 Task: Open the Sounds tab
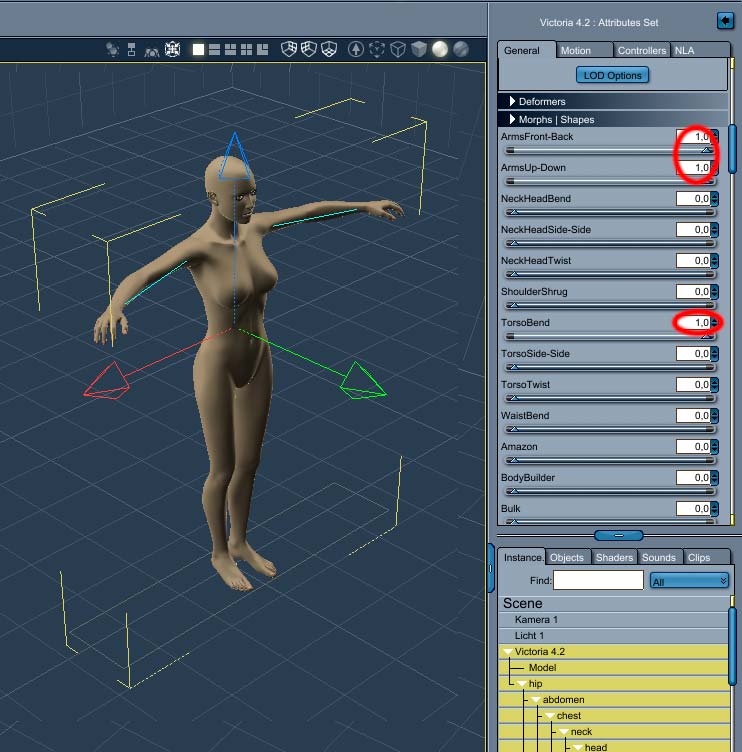[x=659, y=558]
